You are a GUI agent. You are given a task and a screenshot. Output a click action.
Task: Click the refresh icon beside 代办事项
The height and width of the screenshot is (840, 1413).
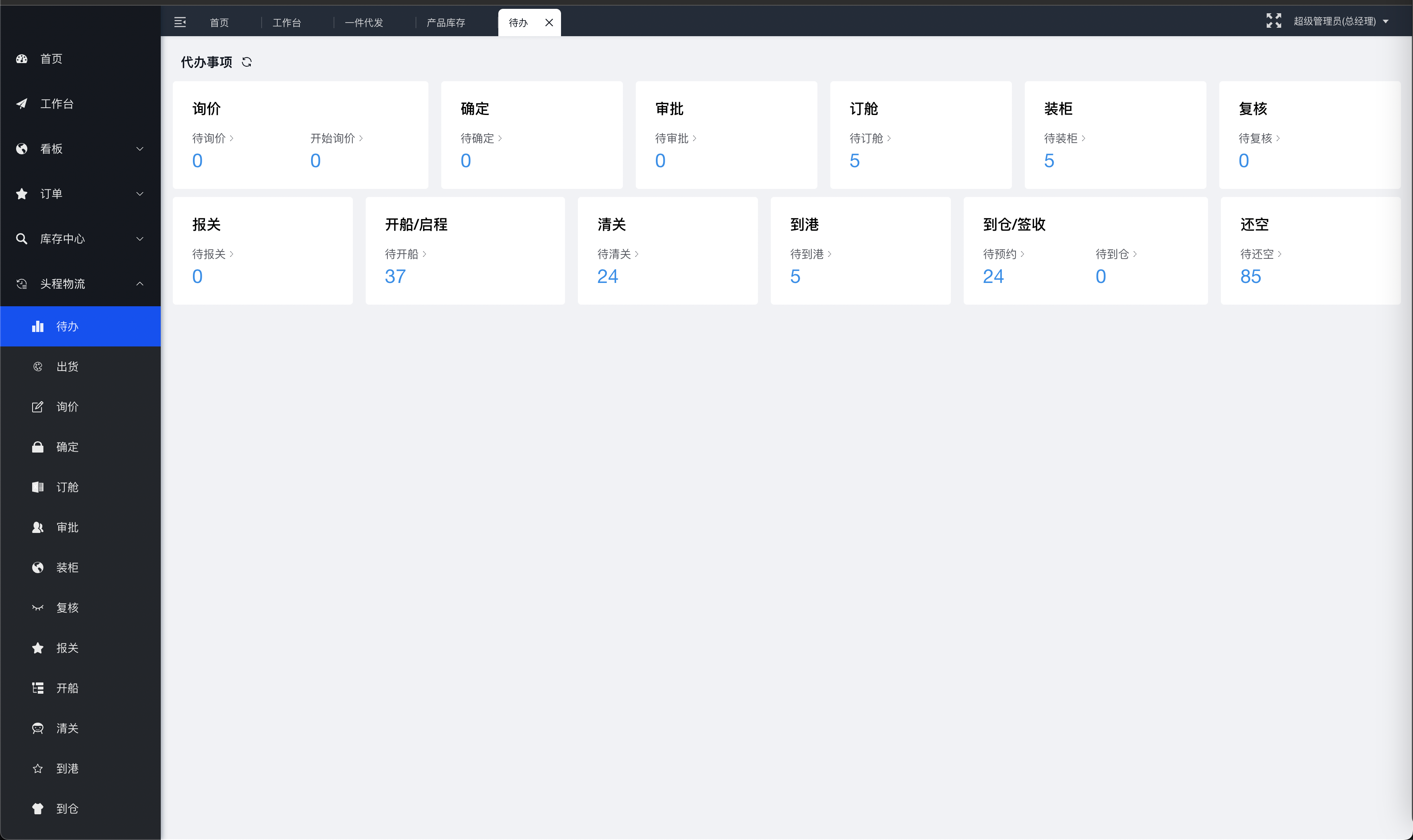point(247,62)
